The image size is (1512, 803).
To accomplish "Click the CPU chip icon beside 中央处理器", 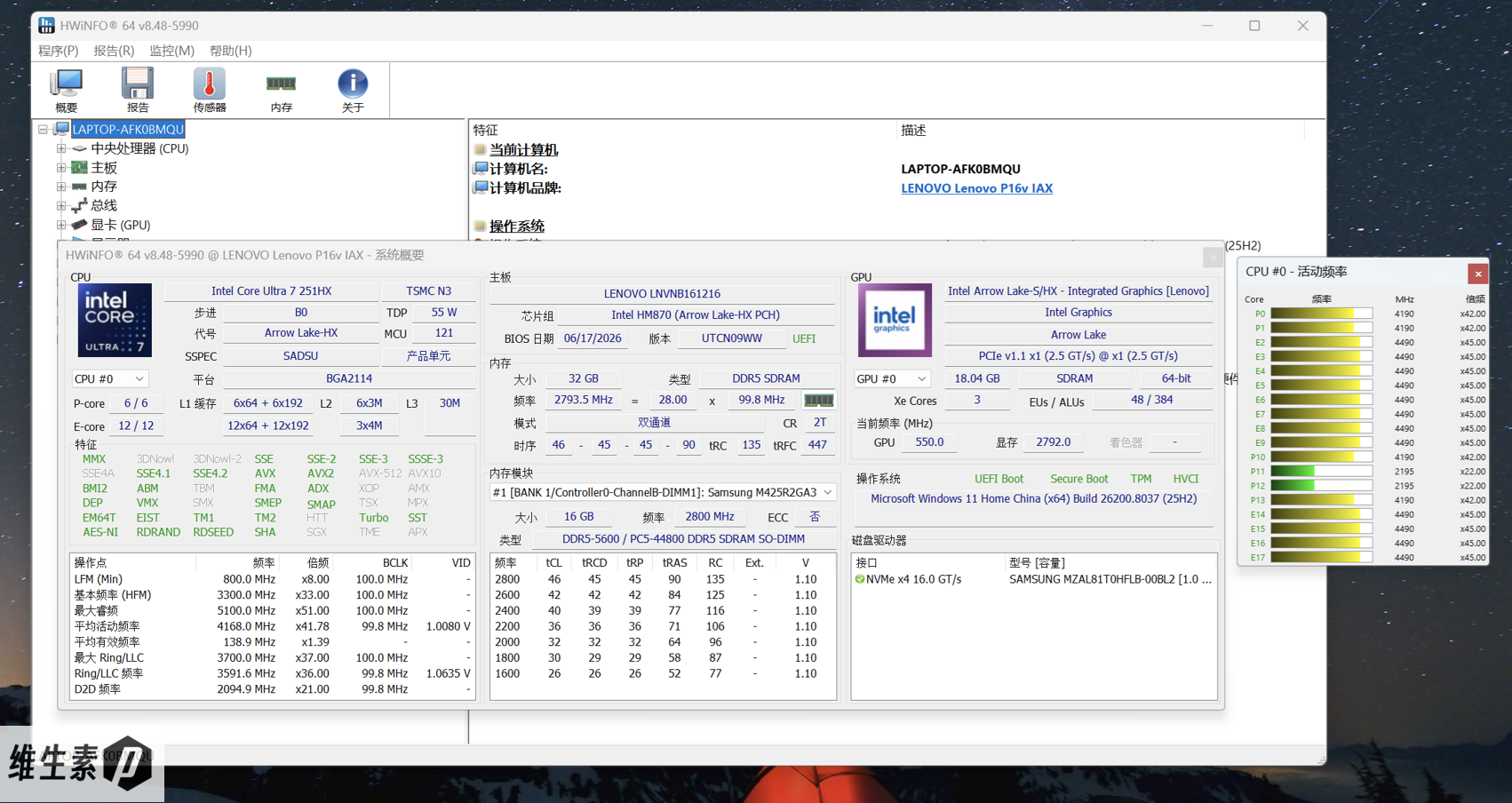I will 80,149.
